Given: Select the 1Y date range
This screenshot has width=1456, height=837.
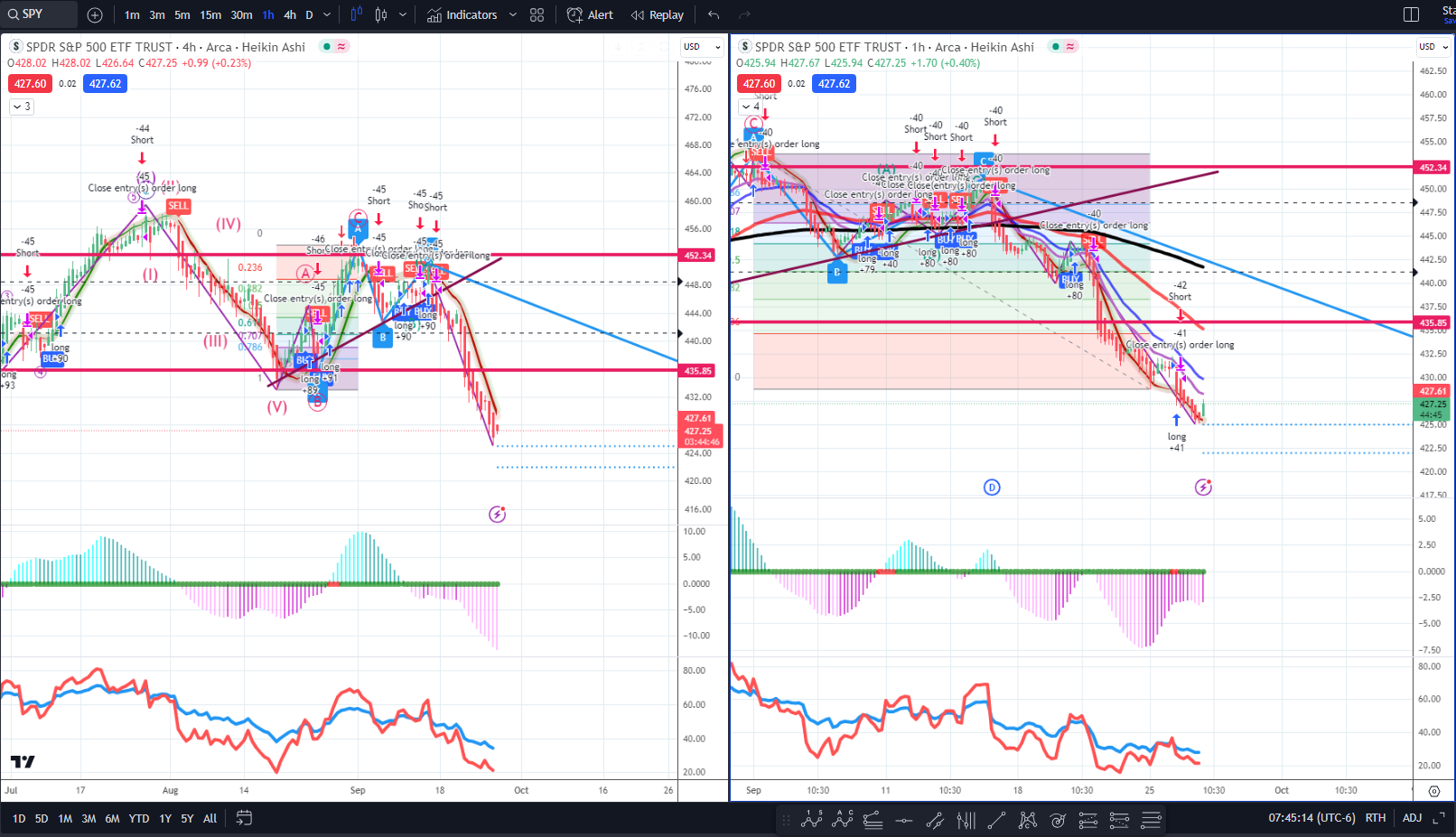Looking at the screenshot, I should point(165,819).
